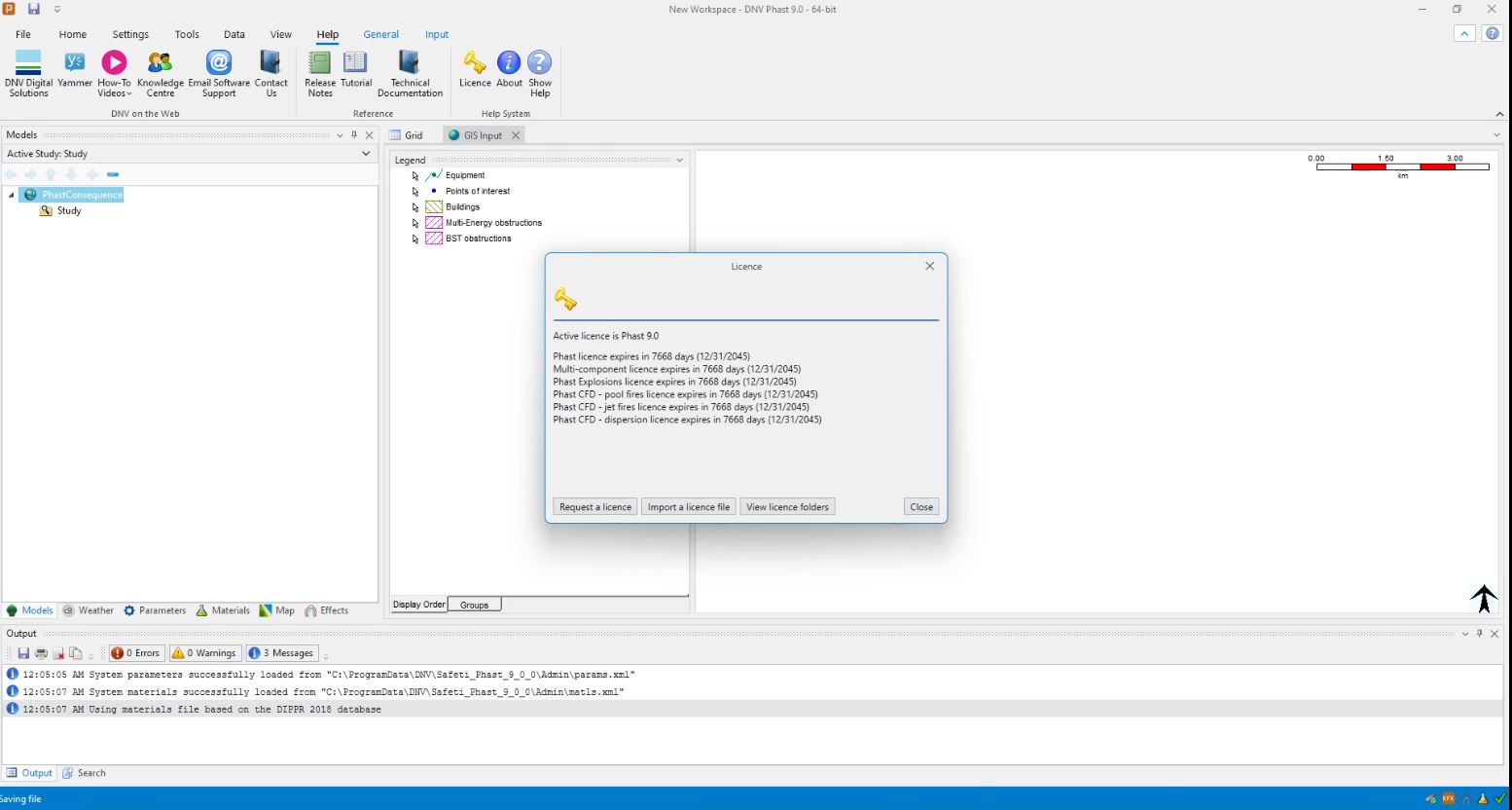This screenshot has height=810, width=1512.
Task: Save the output log via toolbar icon
Action: tap(23, 653)
